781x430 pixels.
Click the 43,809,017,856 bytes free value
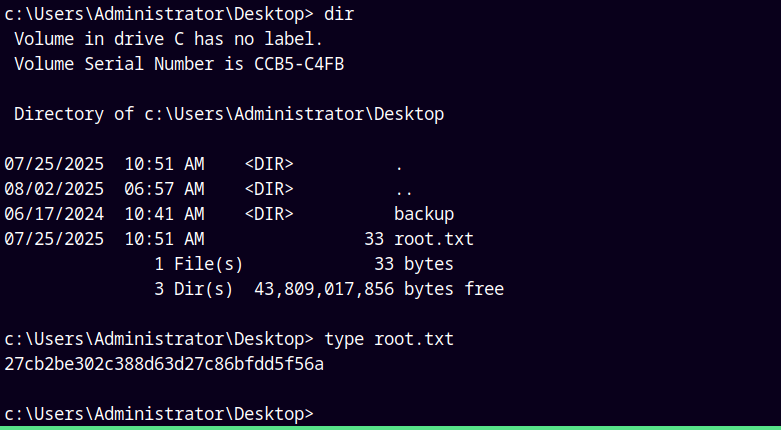379,289
